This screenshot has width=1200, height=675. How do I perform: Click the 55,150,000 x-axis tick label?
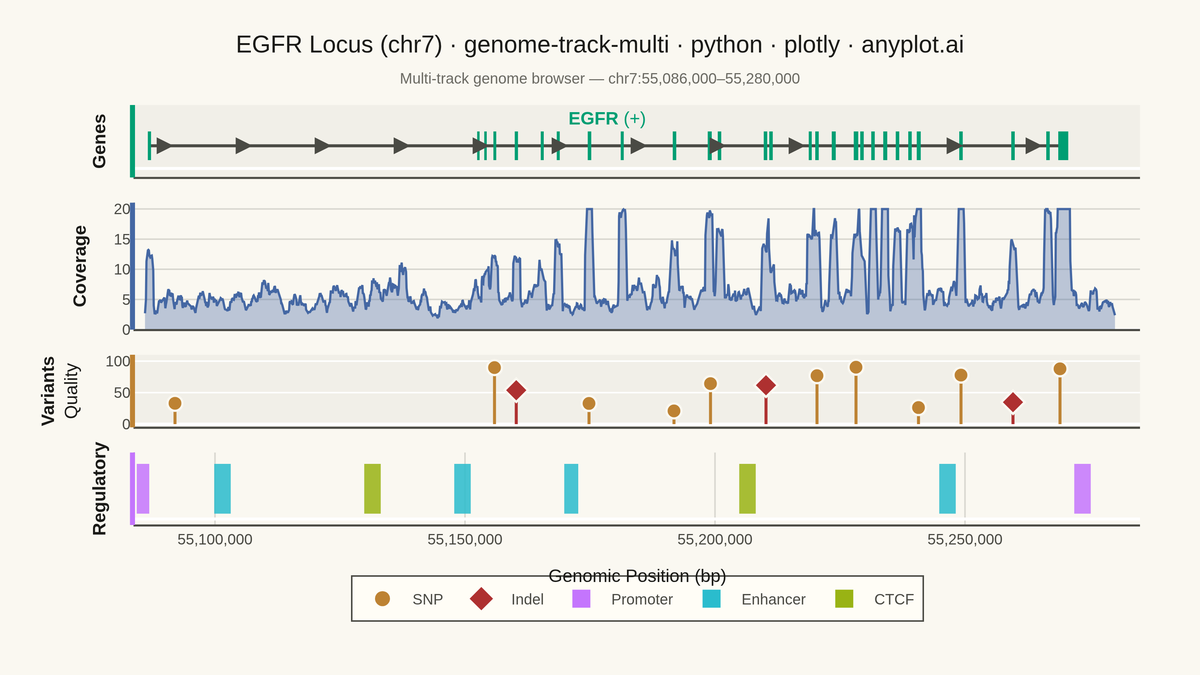pos(465,540)
